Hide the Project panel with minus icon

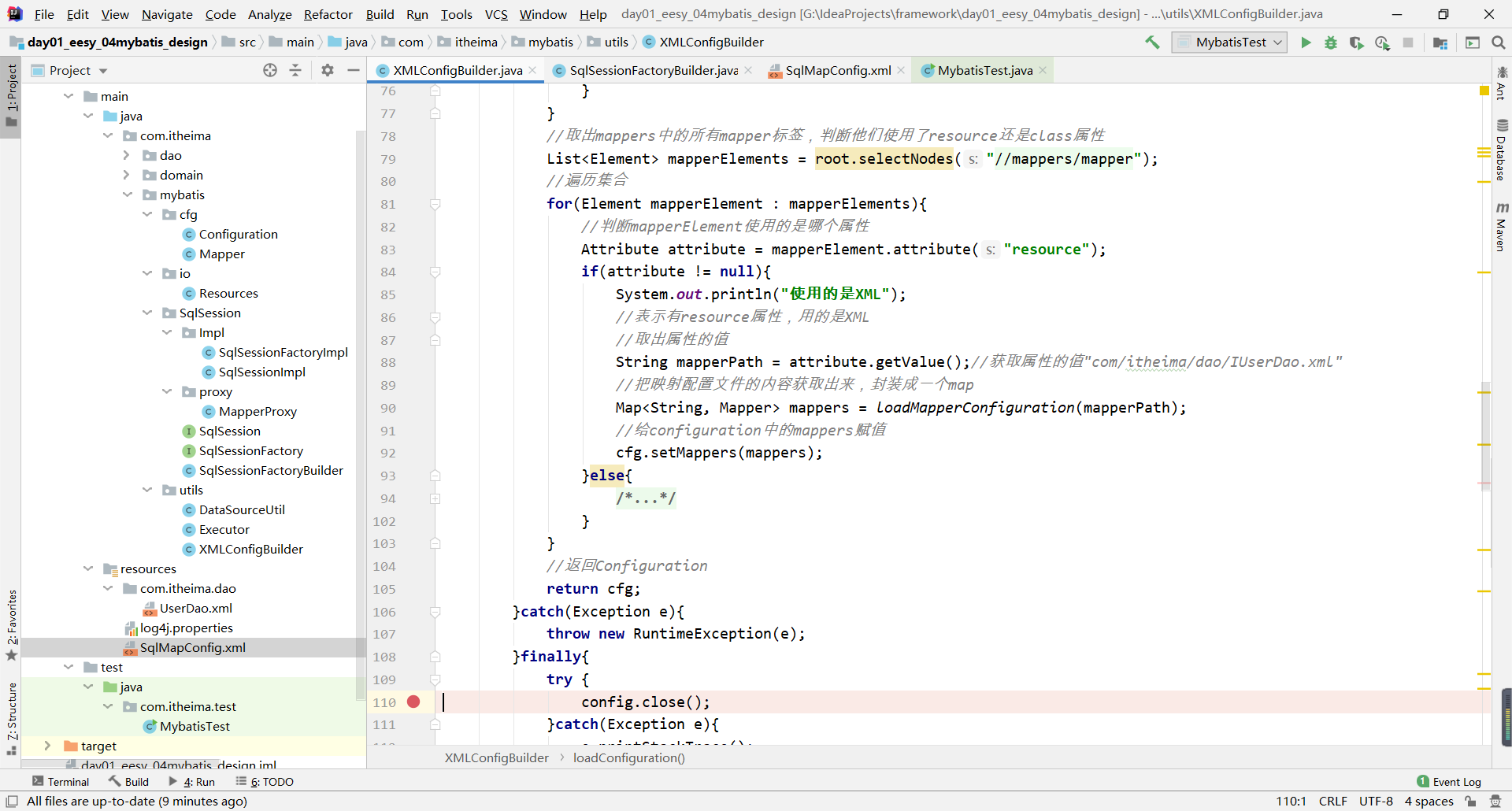[354, 70]
